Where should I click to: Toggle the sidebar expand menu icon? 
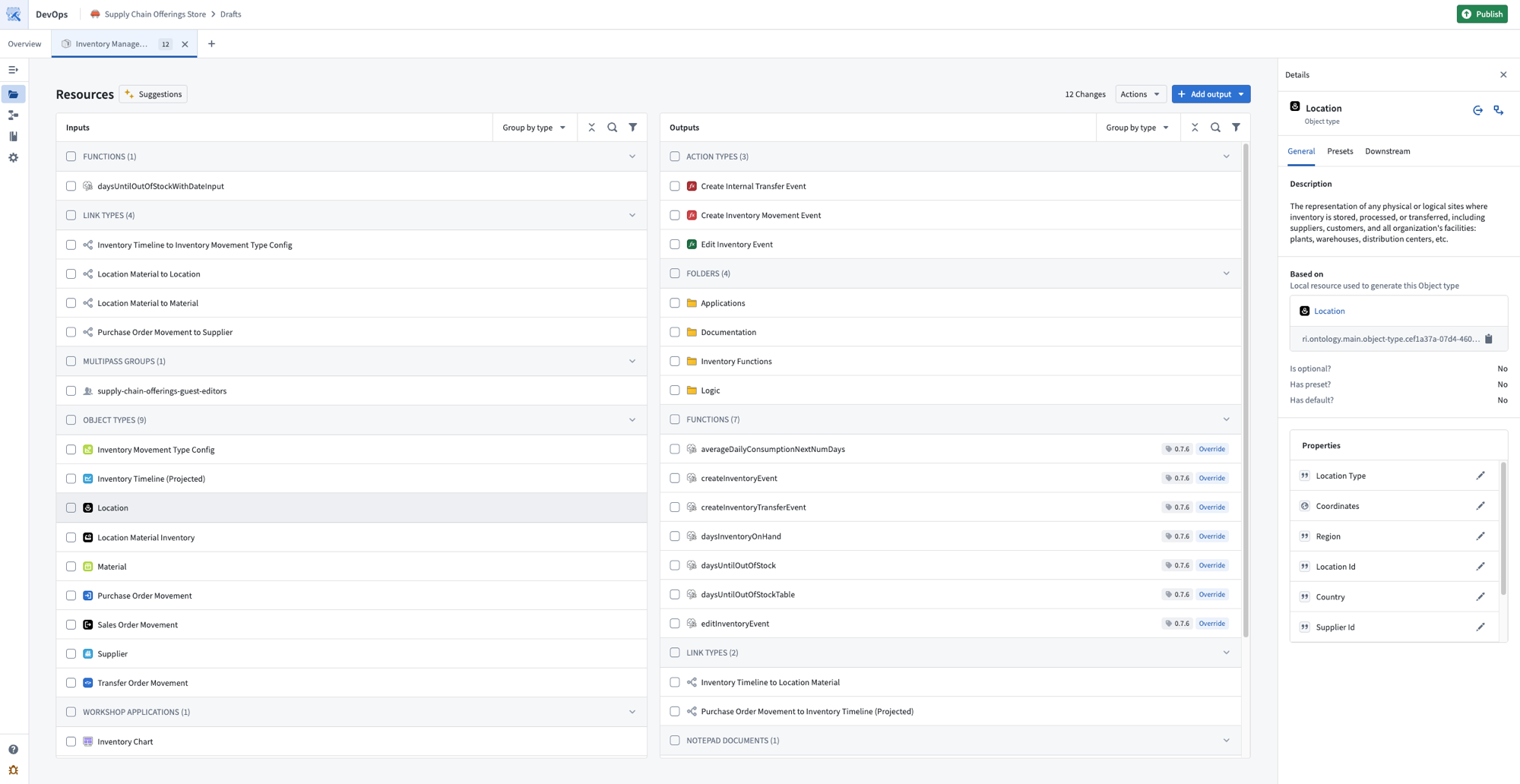click(x=14, y=70)
